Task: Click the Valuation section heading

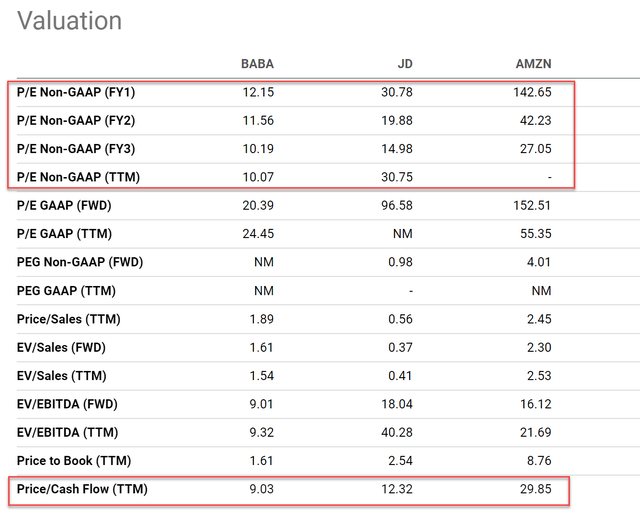Action: coord(70,21)
